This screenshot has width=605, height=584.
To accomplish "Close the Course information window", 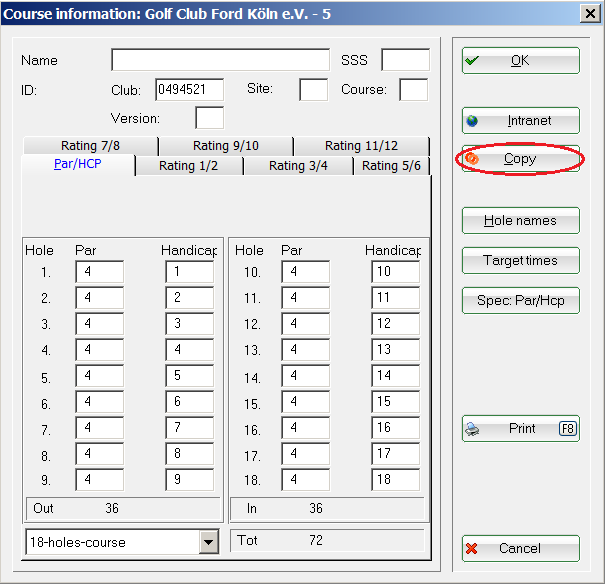I will (590, 14).
